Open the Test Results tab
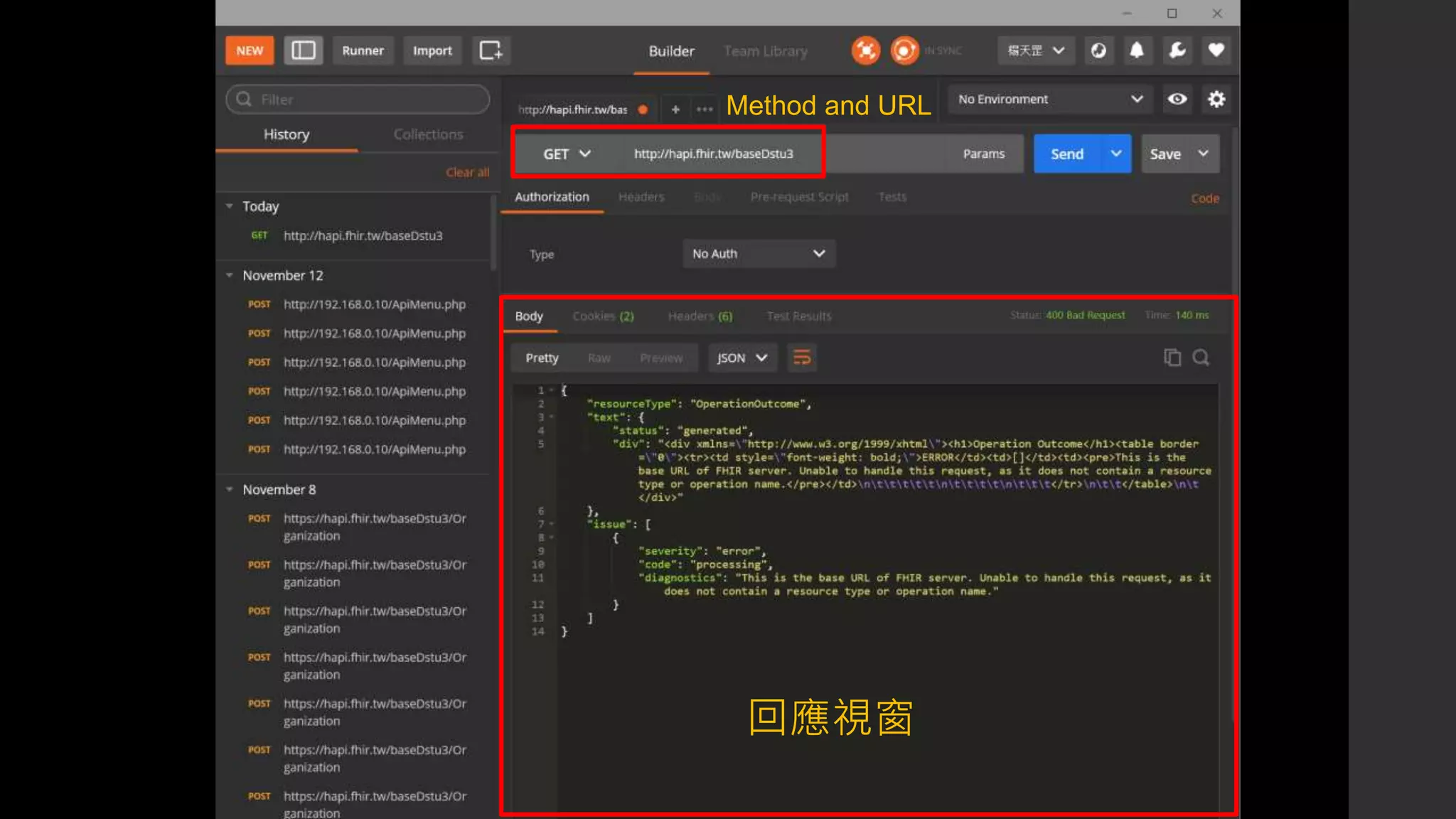The height and width of the screenshot is (819, 1456). pyautogui.click(x=798, y=316)
